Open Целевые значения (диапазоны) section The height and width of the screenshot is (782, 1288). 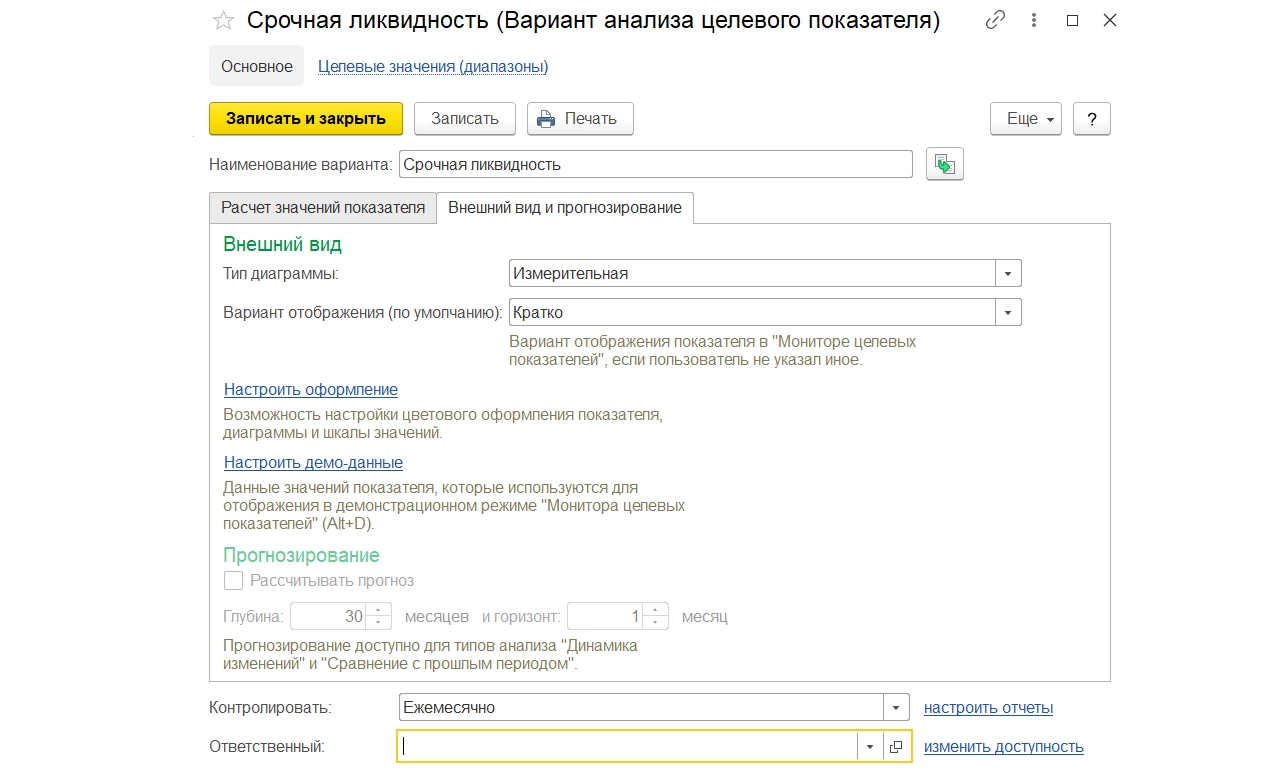[x=433, y=67]
